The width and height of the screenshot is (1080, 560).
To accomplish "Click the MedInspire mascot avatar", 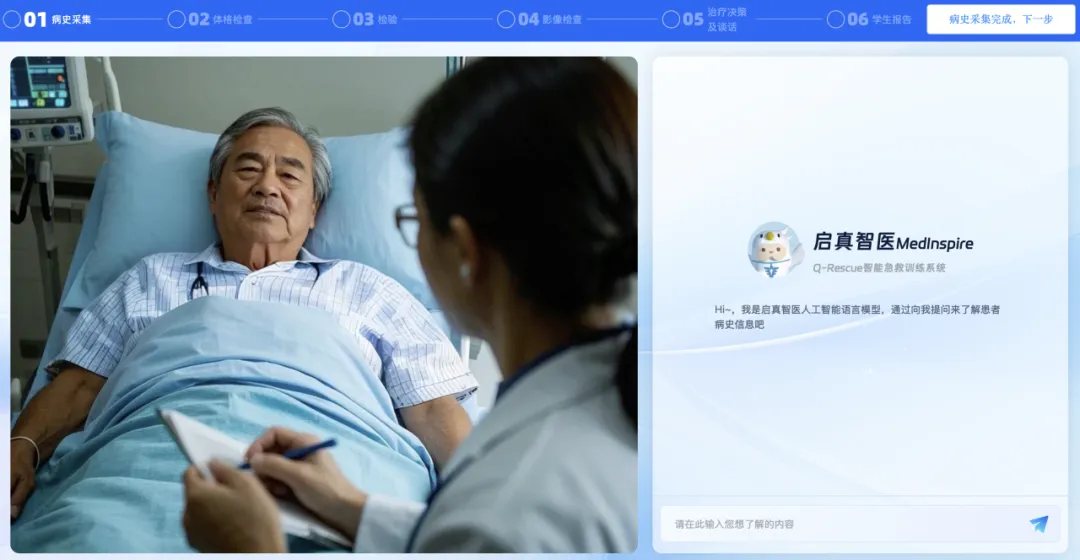I will pyautogui.click(x=775, y=249).
